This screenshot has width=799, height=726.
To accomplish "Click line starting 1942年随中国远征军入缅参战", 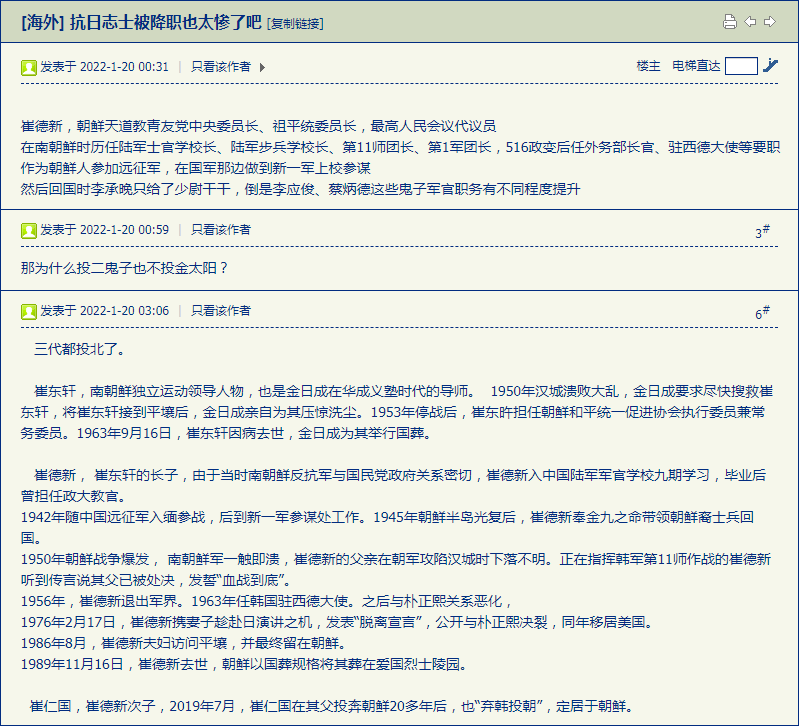I will (387, 528).
